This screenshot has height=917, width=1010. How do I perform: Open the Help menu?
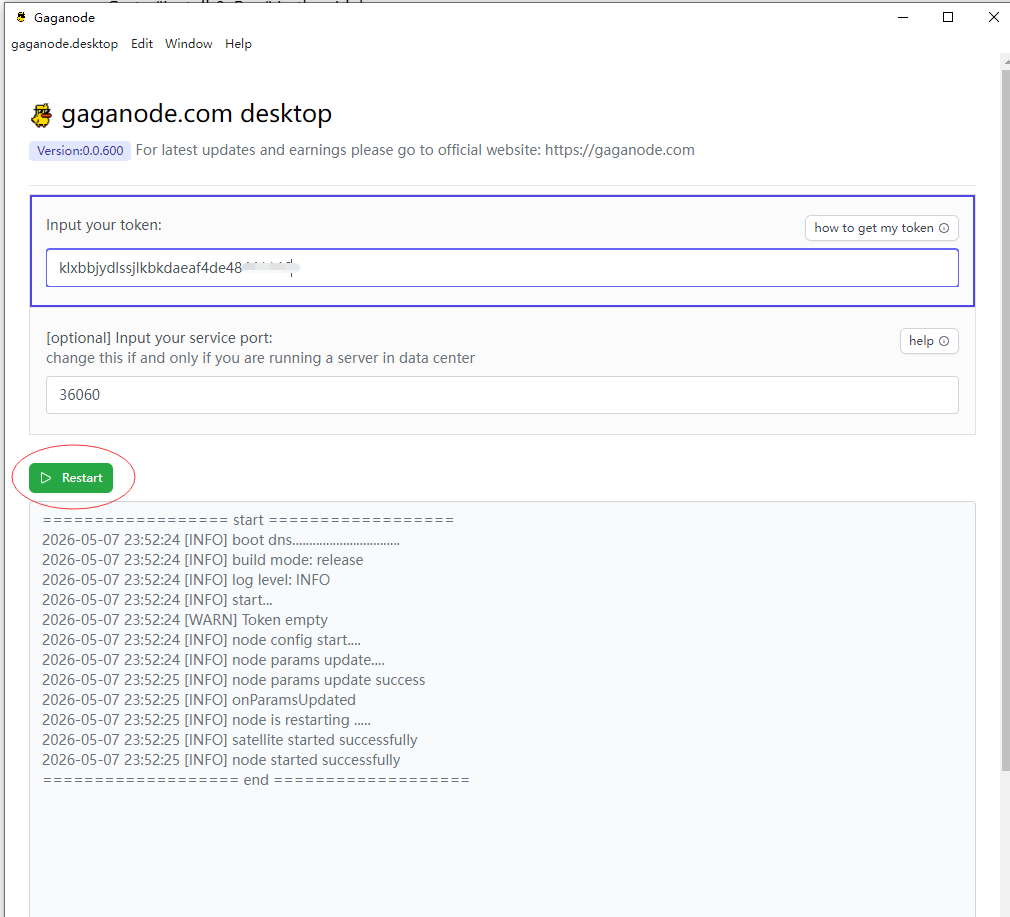238,44
